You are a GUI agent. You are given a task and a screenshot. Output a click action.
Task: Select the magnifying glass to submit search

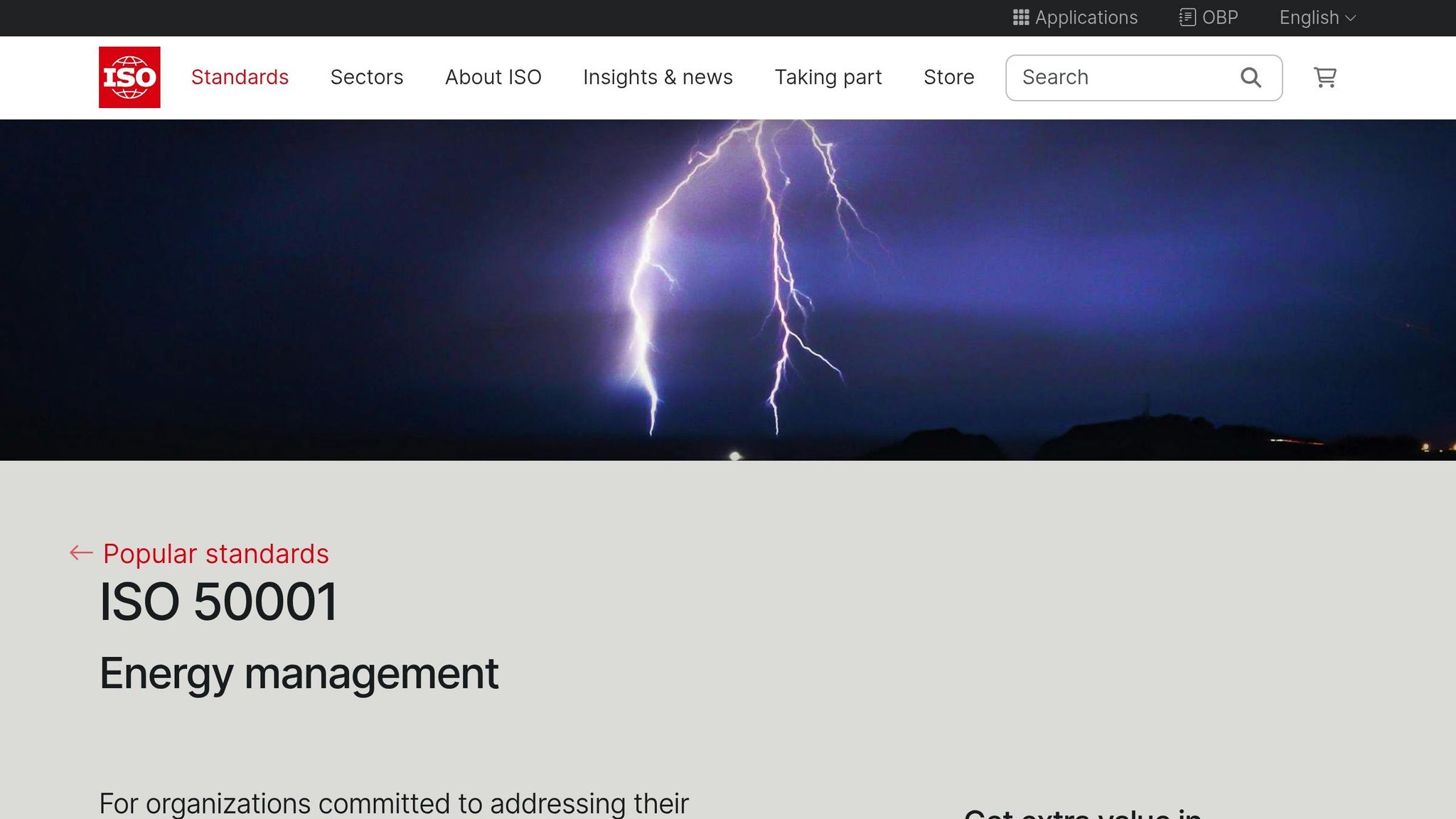click(x=1251, y=77)
